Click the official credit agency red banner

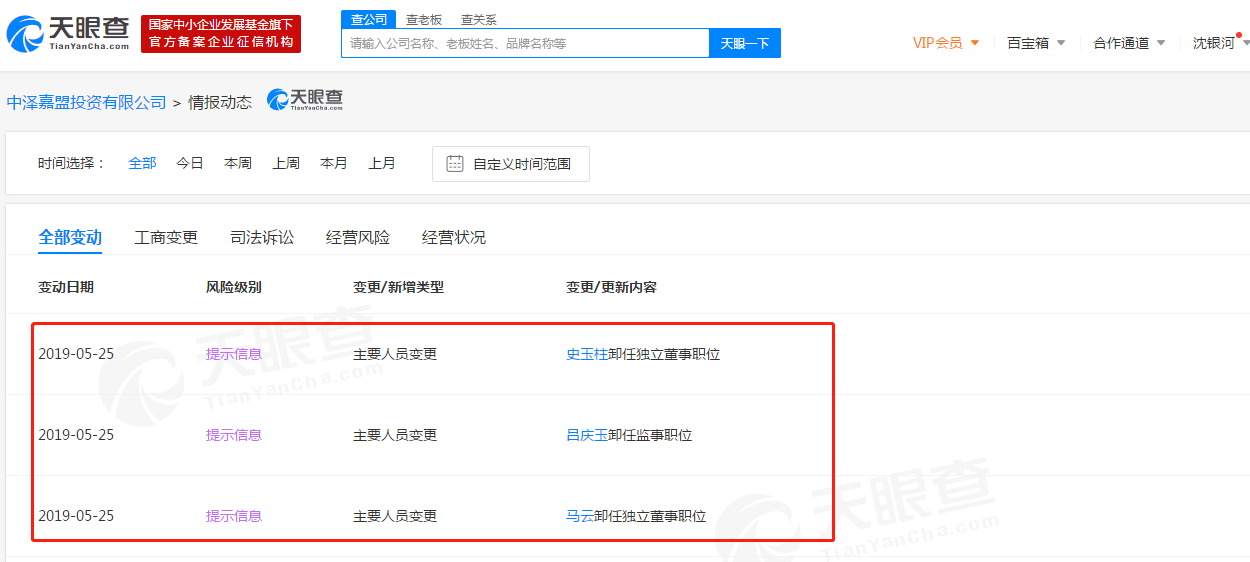tap(221, 34)
